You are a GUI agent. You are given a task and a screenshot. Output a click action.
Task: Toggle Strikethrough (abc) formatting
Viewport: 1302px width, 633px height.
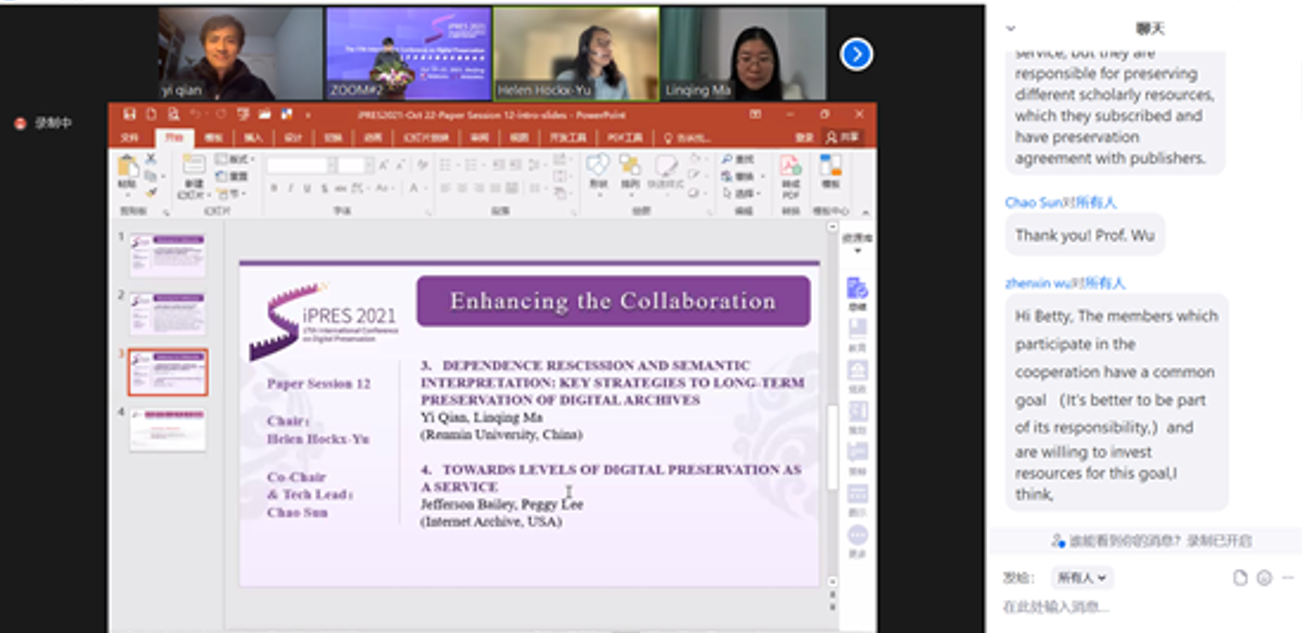coord(341,188)
